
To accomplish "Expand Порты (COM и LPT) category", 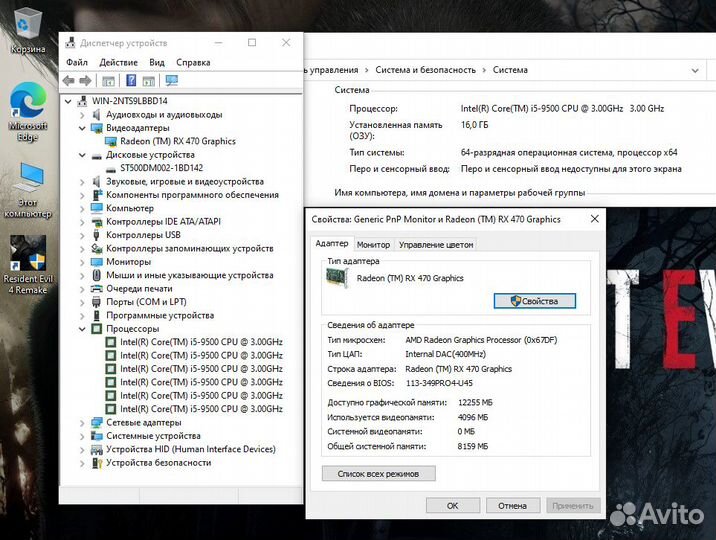I will pos(82,303).
